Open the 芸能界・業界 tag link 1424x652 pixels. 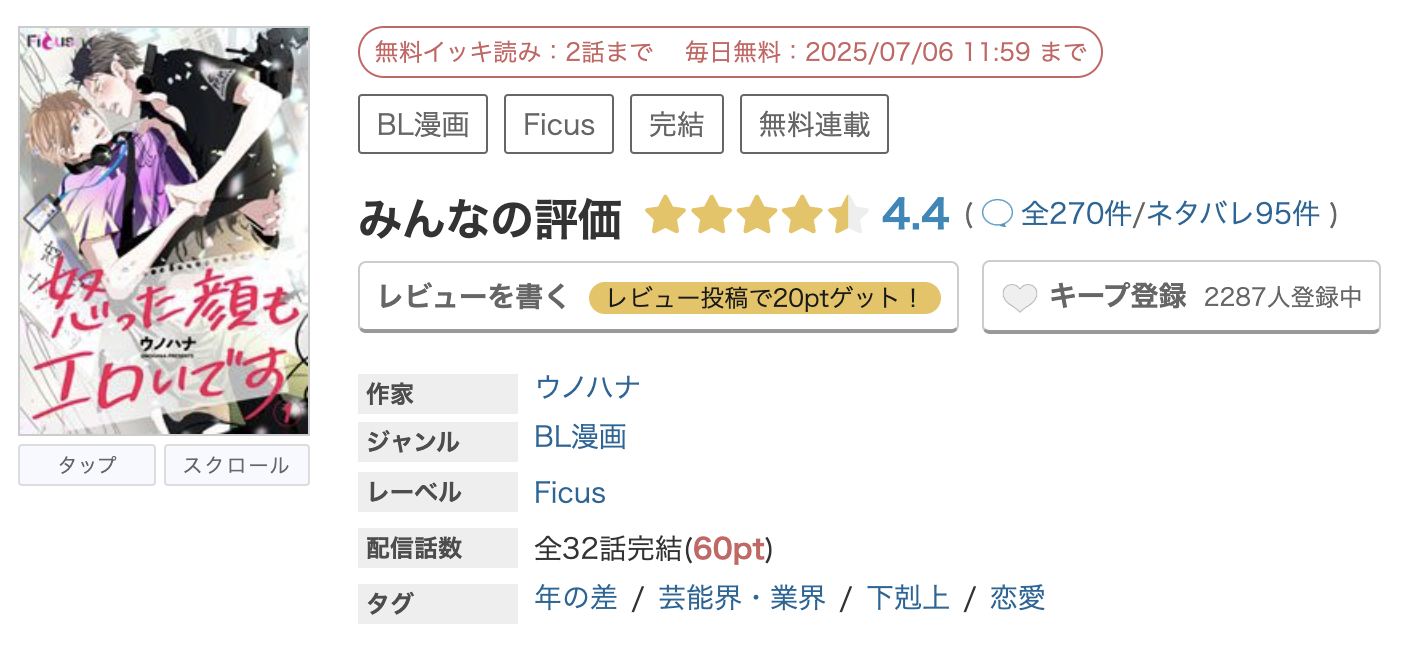[x=742, y=598]
